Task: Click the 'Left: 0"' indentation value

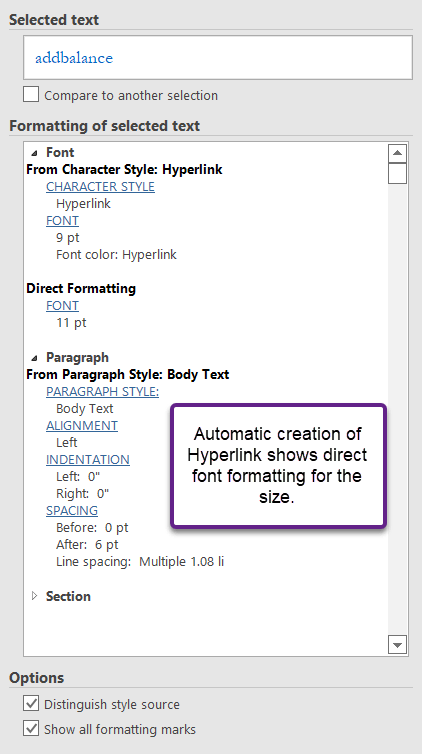Action: (78, 477)
